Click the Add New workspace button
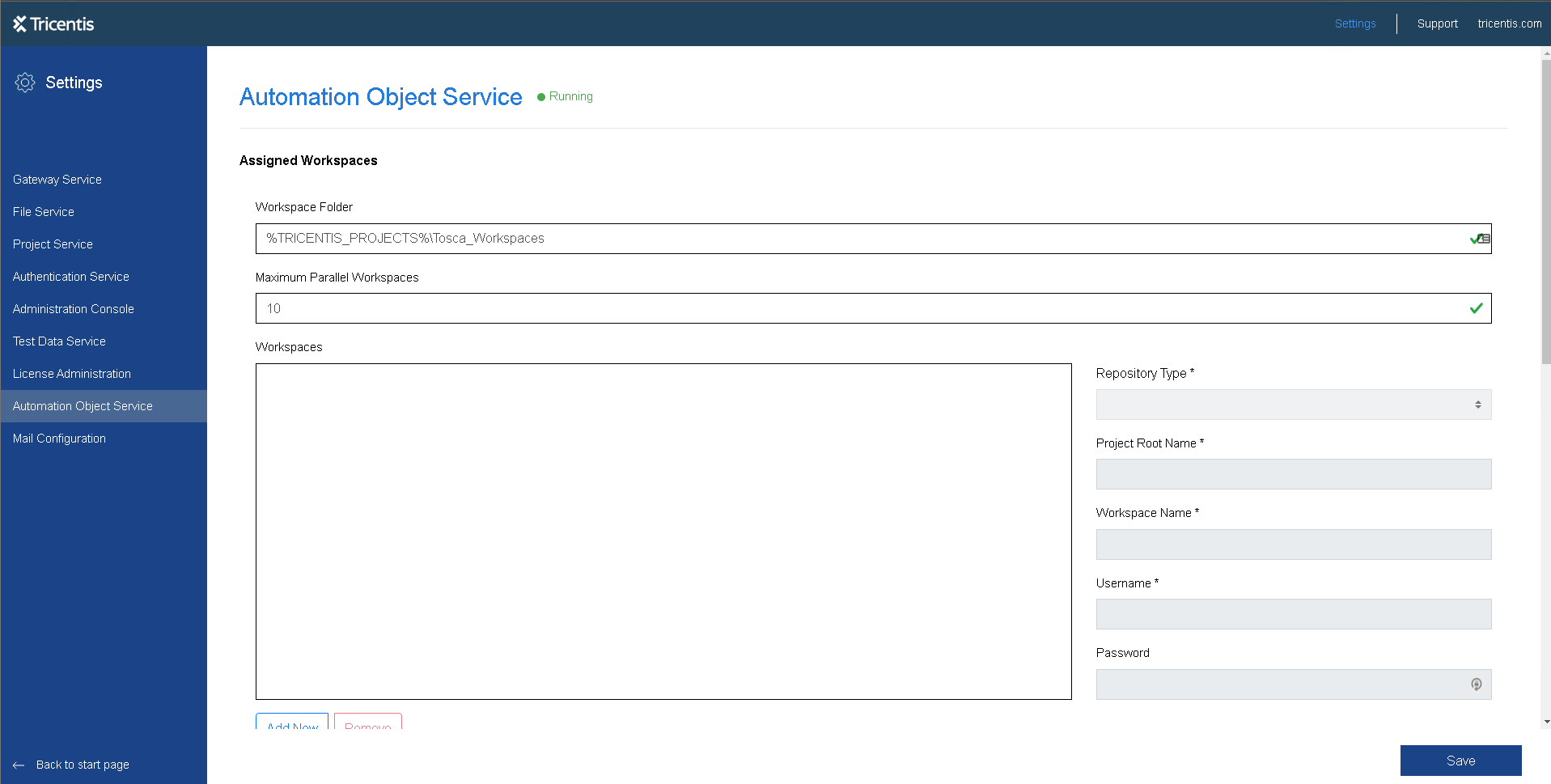Viewport: 1551px width, 784px height. pos(292,723)
